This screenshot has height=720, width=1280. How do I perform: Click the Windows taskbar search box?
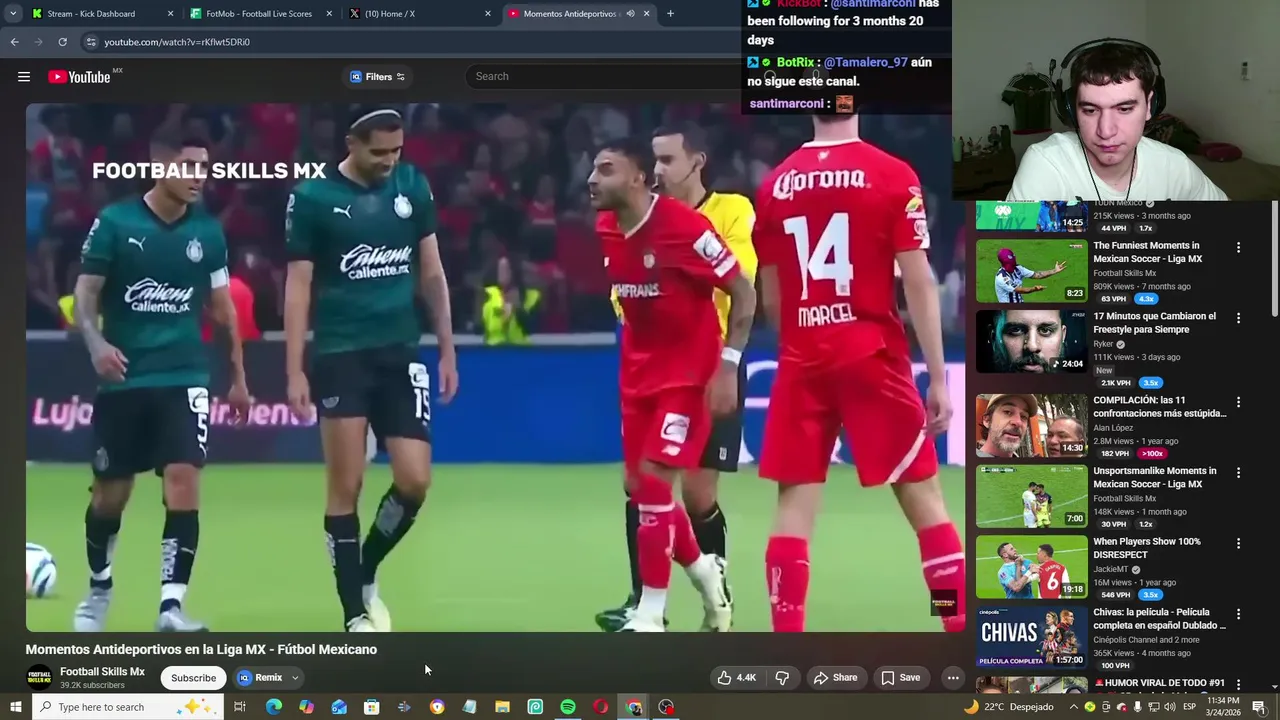tap(128, 707)
